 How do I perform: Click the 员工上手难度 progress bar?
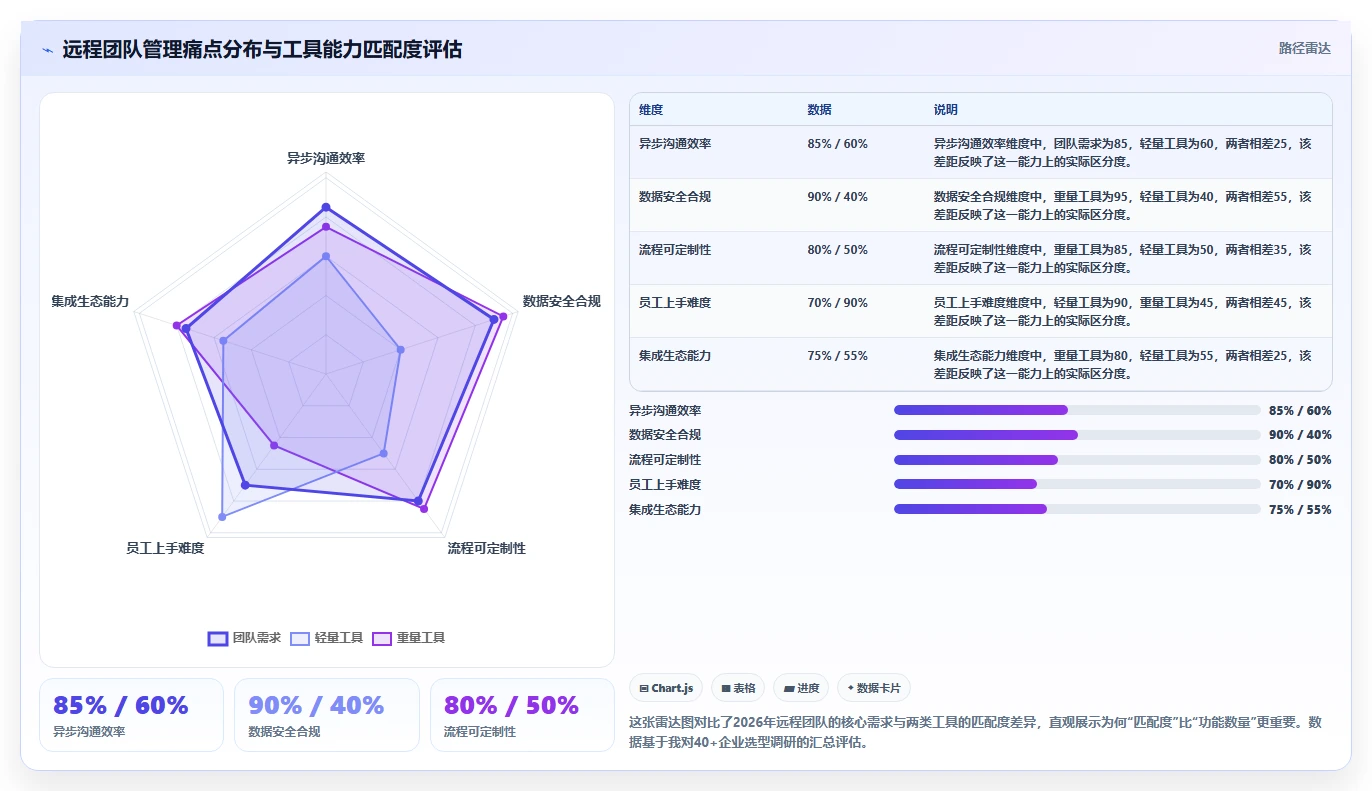pos(1077,484)
